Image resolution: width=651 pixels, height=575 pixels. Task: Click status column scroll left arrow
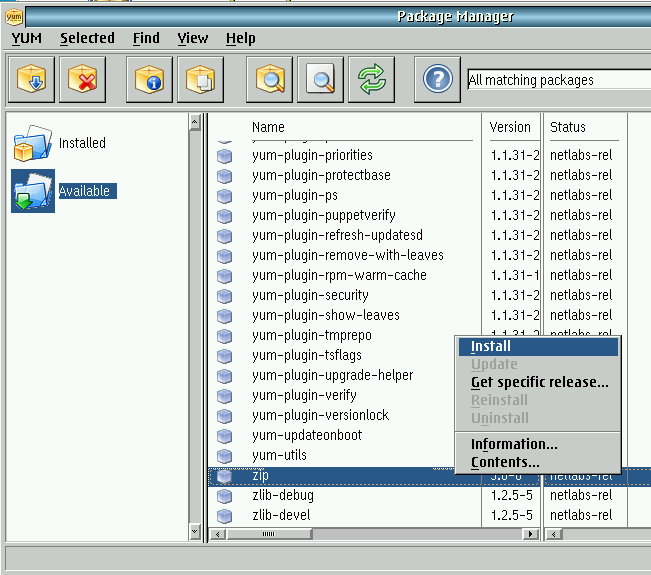pyautogui.click(x=553, y=534)
